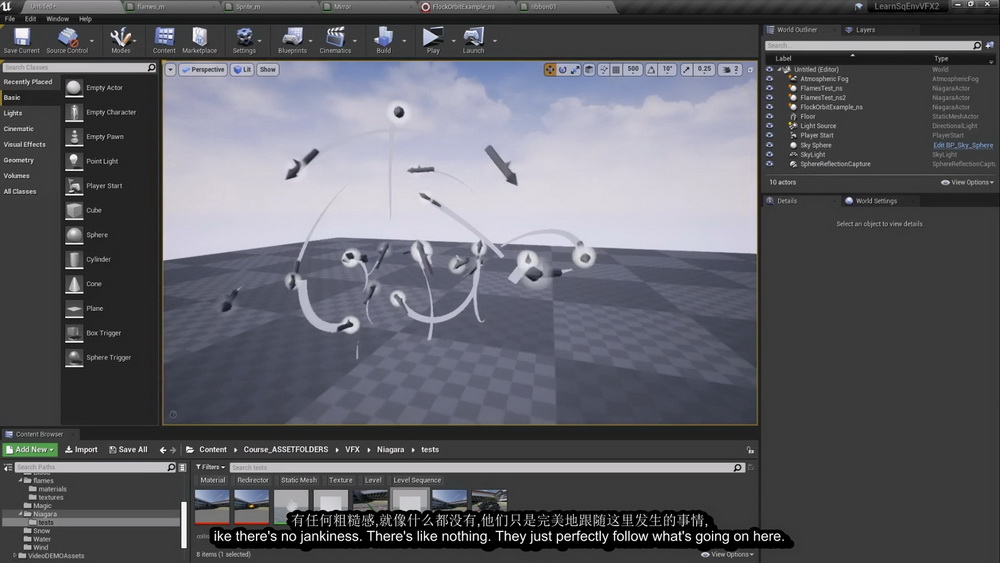Toggle viewport rotation snapping icon
The image size is (1000, 563).
[x=651, y=69]
